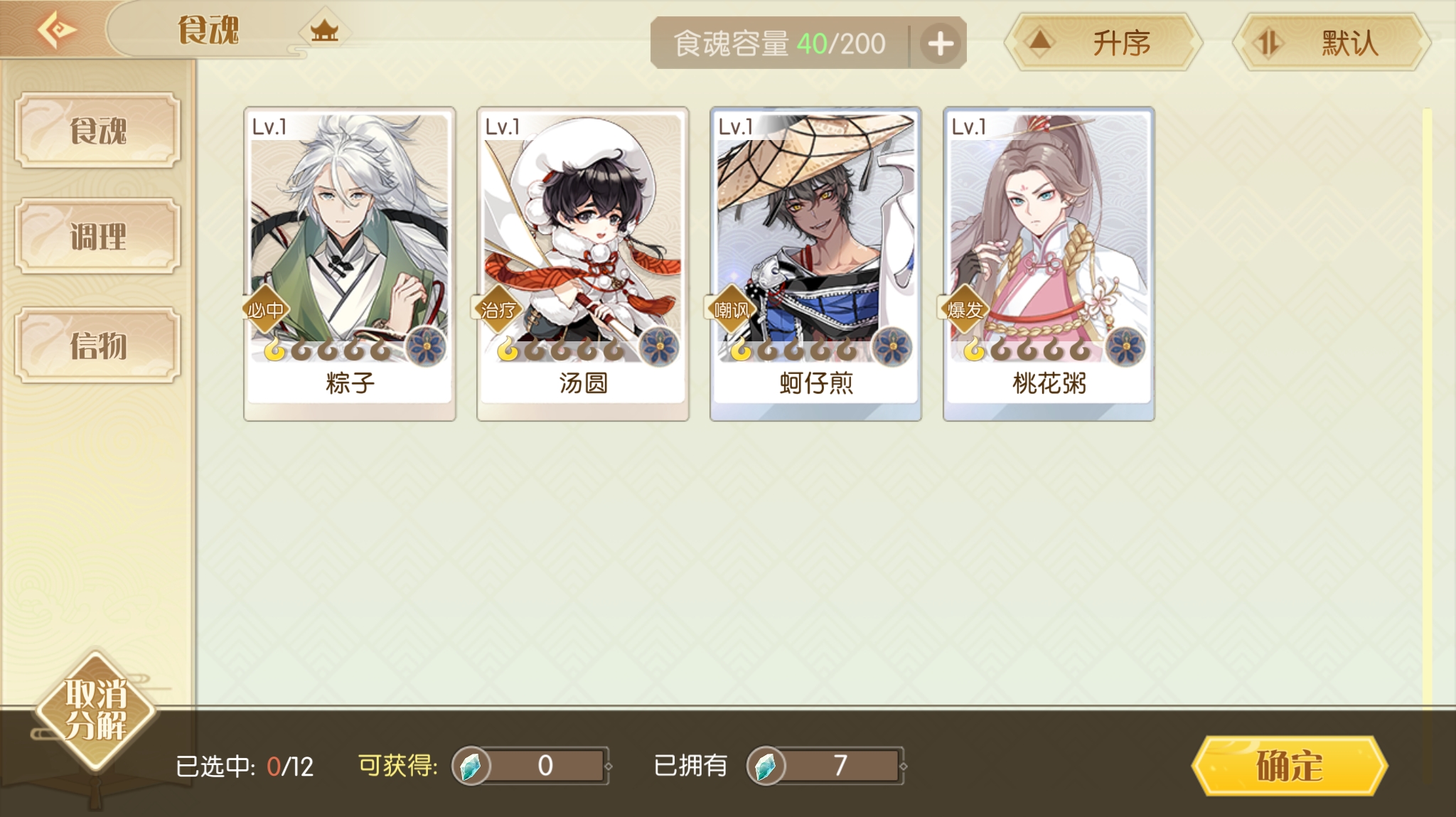Tap the 爆发 badge on 桃花粥
This screenshot has width=1456, height=817.
coord(965,309)
